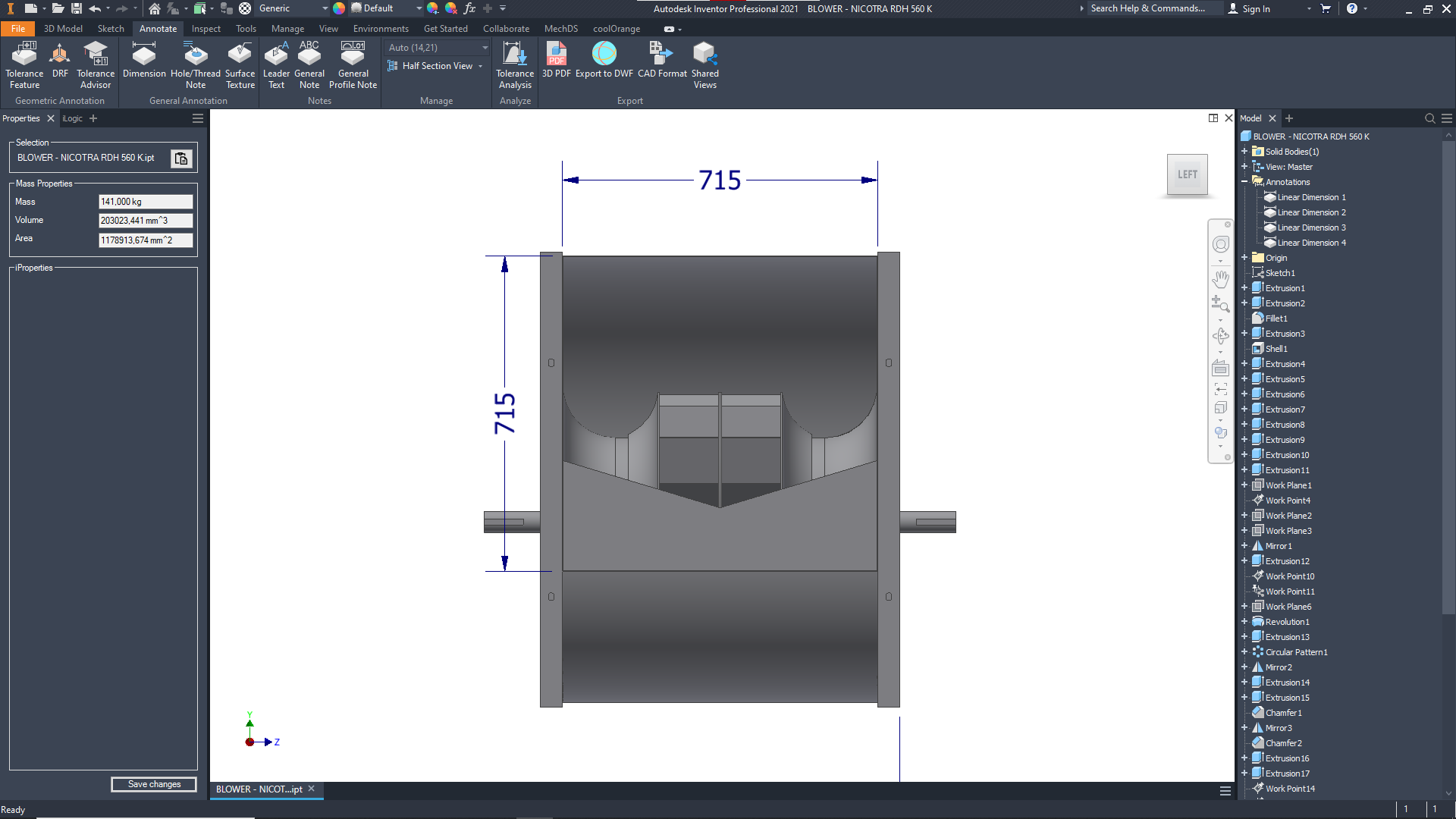Open the Inspect ribbon tab

click(x=206, y=29)
